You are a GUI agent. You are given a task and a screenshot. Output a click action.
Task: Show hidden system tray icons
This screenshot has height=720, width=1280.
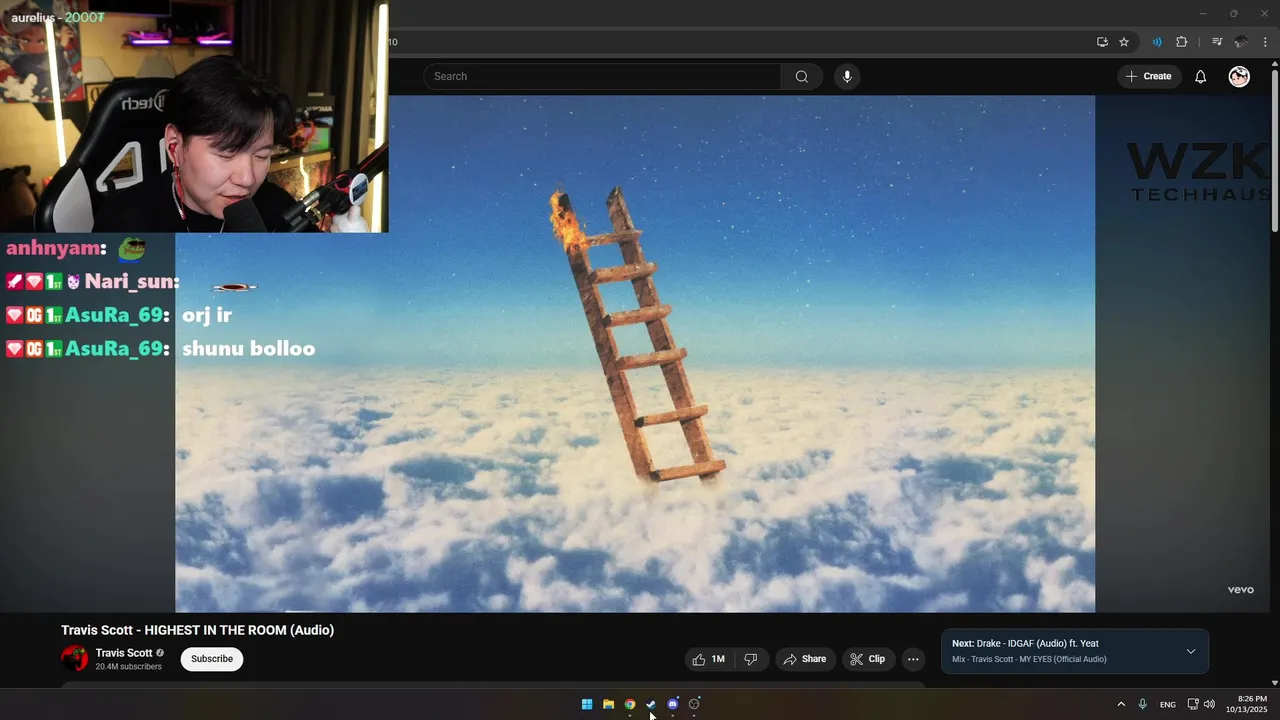[1121, 704]
